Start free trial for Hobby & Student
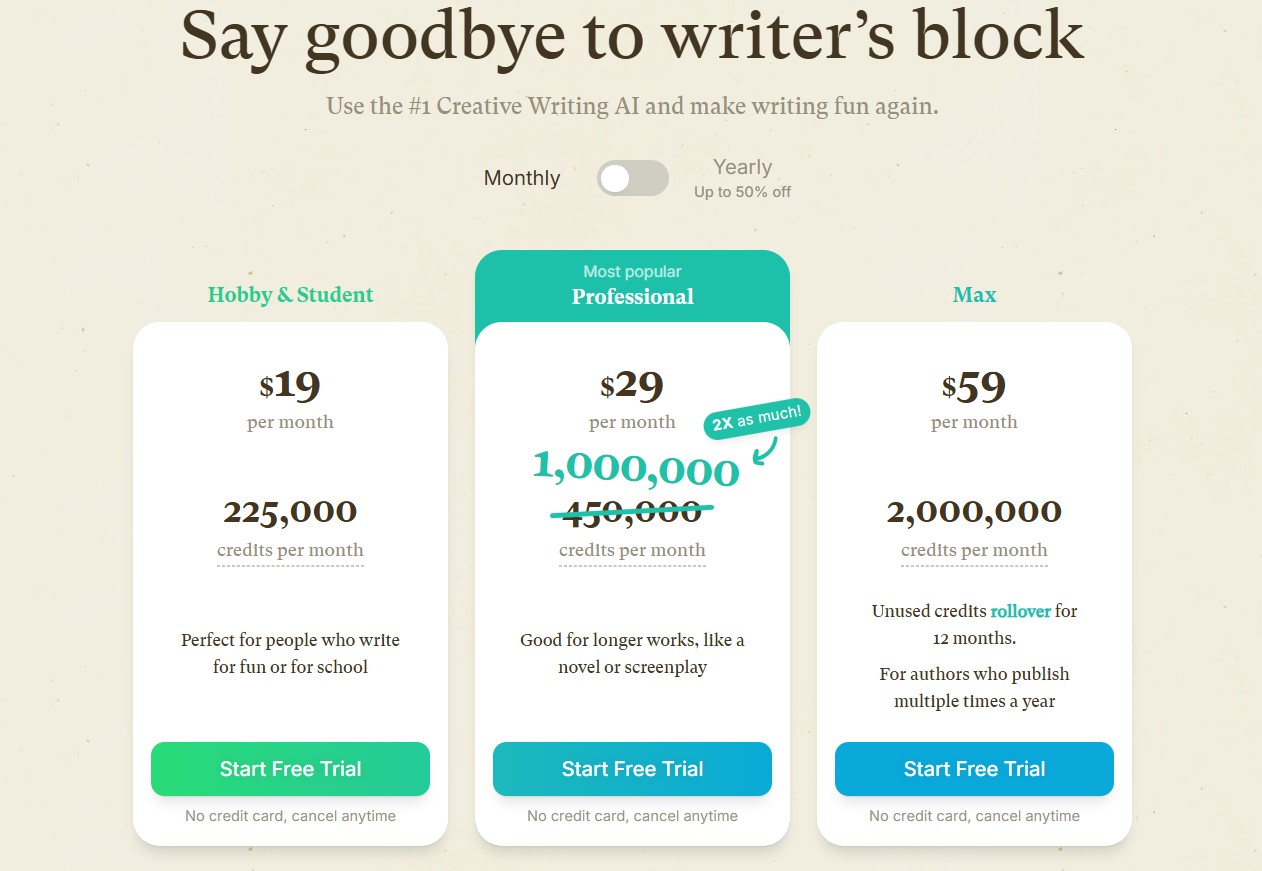This screenshot has width=1262, height=871. 290,769
